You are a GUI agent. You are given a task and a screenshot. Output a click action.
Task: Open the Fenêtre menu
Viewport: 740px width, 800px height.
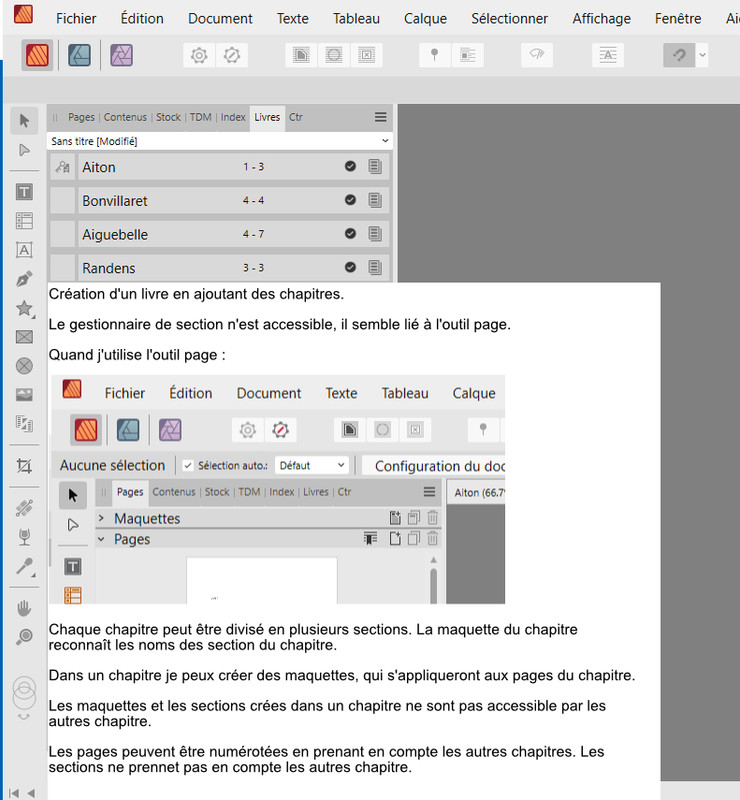678,18
